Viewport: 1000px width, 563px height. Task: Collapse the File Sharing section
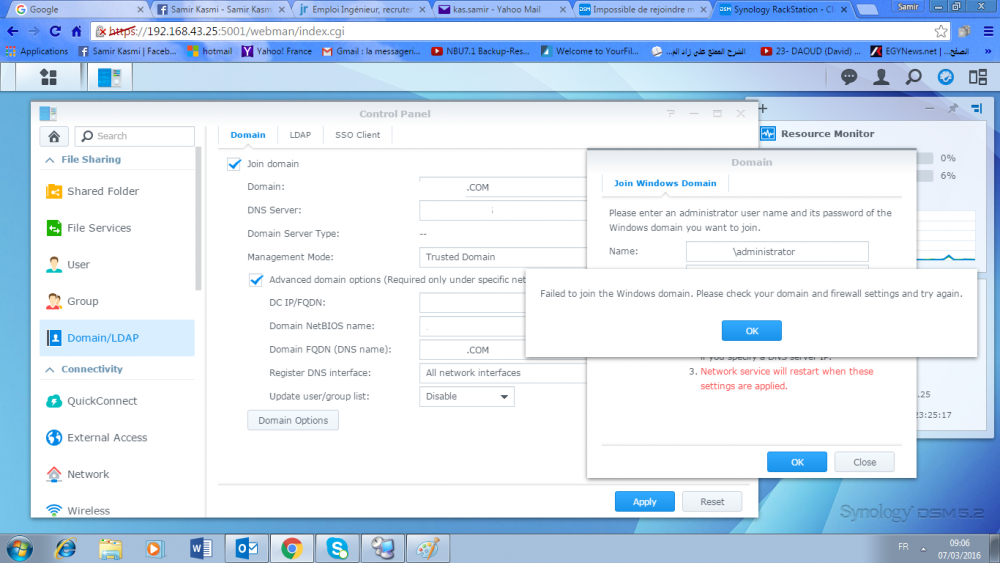coord(50,160)
